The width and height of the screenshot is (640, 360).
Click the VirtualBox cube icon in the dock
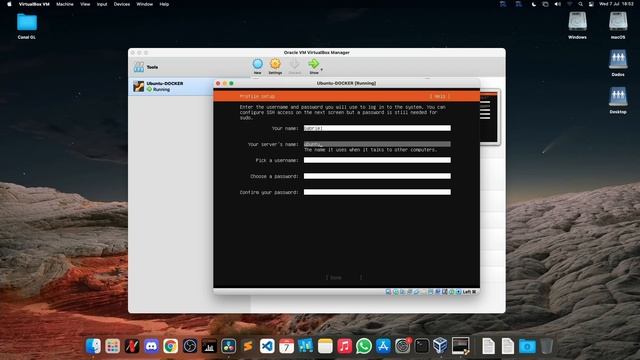(440, 346)
